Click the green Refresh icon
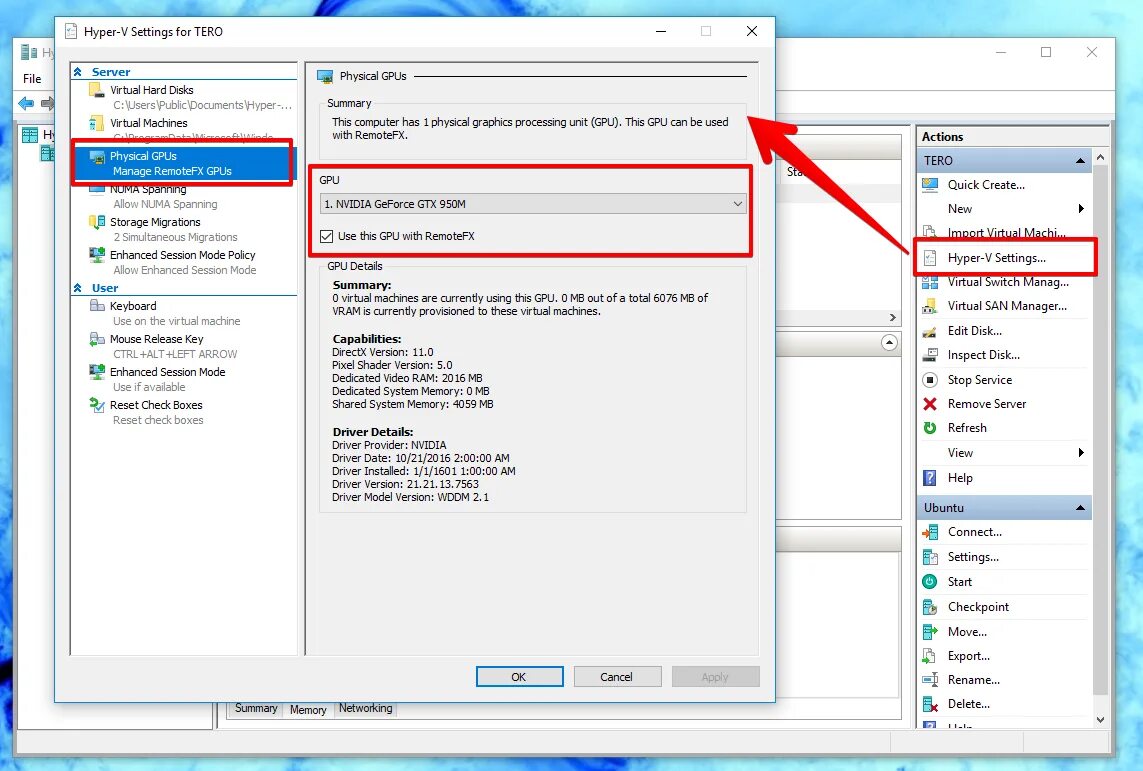Screen dimensions: 1143x771 (x=930, y=428)
